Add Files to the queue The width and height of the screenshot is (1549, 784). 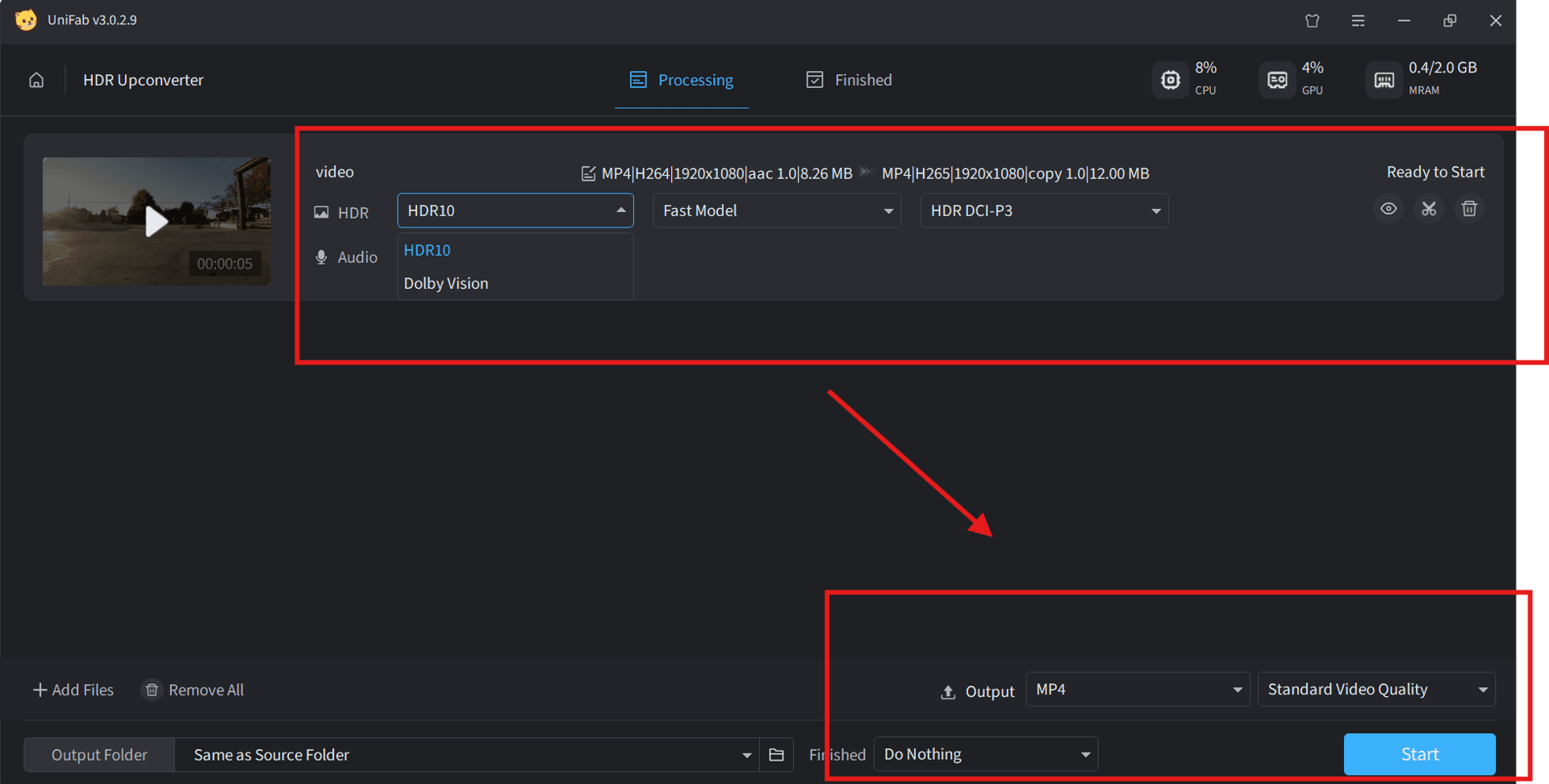tap(73, 690)
